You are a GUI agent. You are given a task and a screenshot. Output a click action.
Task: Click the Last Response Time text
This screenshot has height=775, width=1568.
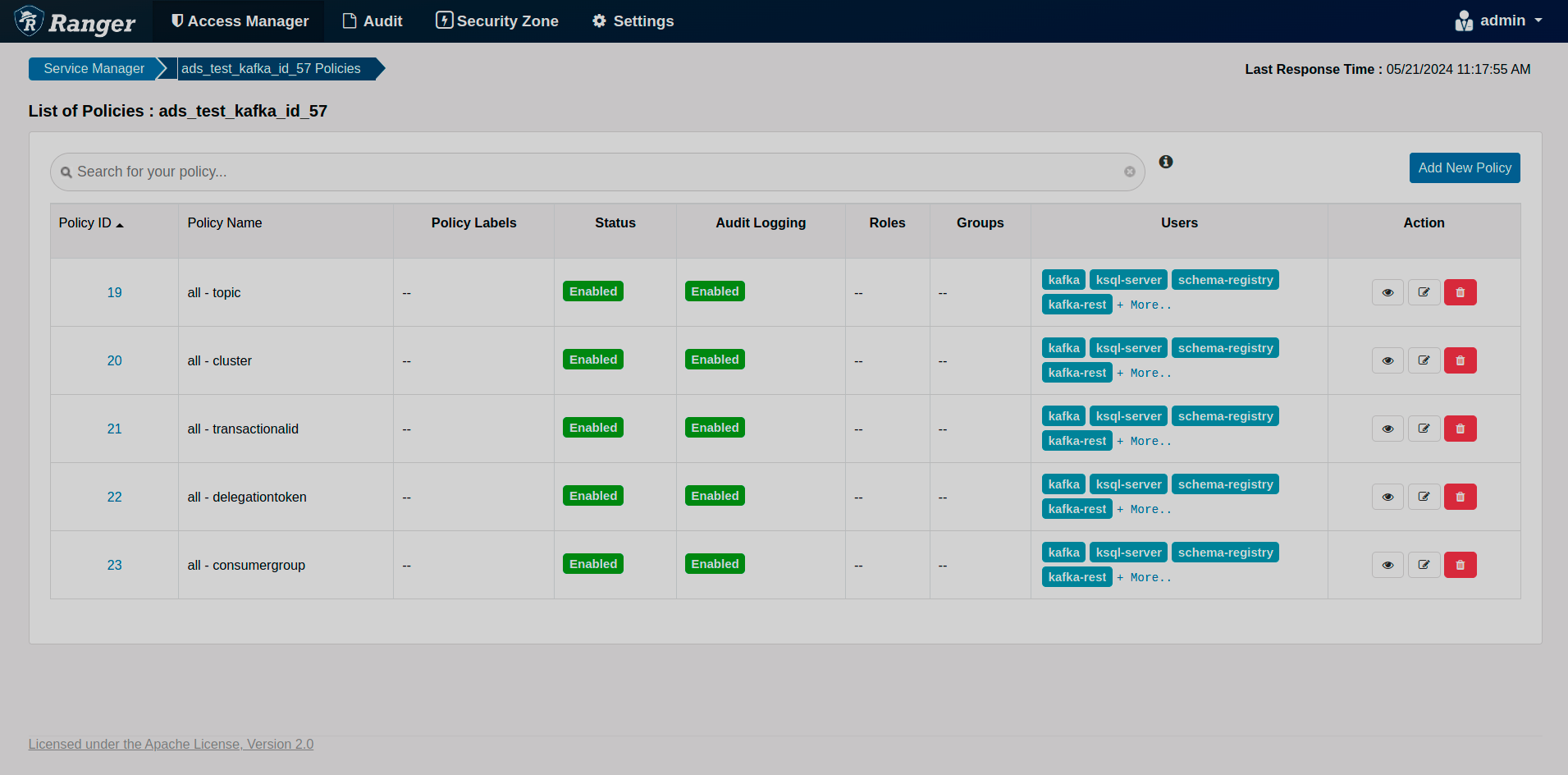1387,70
